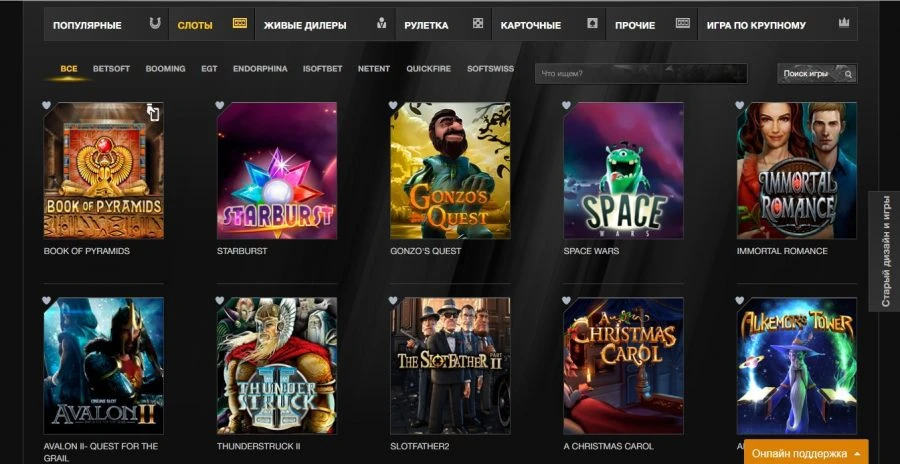Click the magnifier icon in Поиск игры
Screen dimensions: 900x464
click(849, 74)
